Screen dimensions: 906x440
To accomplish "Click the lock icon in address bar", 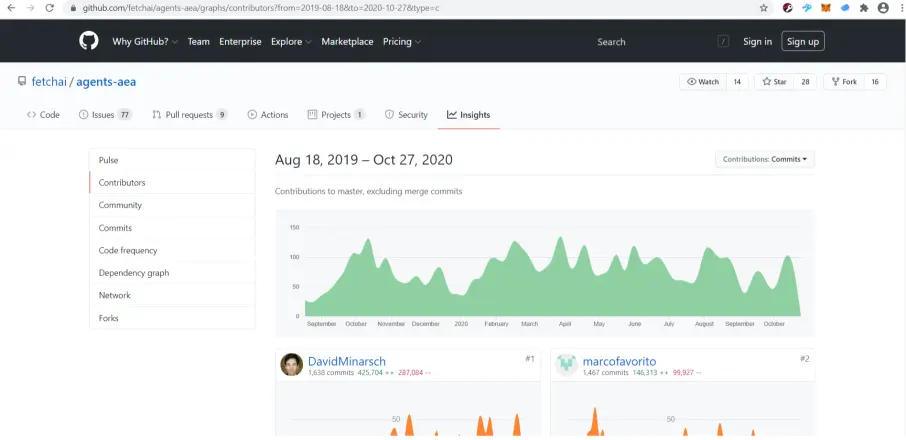I will pyautogui.click(x=72, y=8).
